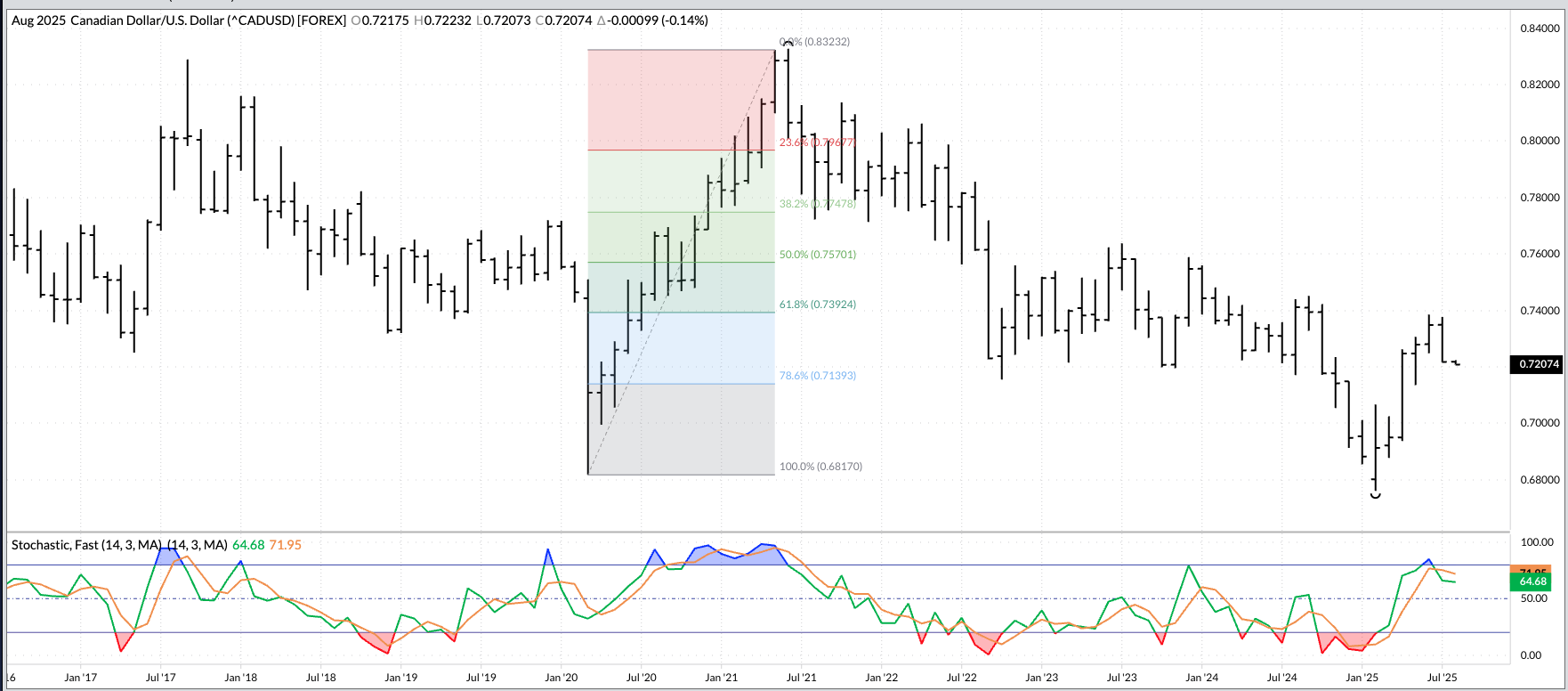Click the 38.2% Fibonacci retracement label

coord(817,204)
